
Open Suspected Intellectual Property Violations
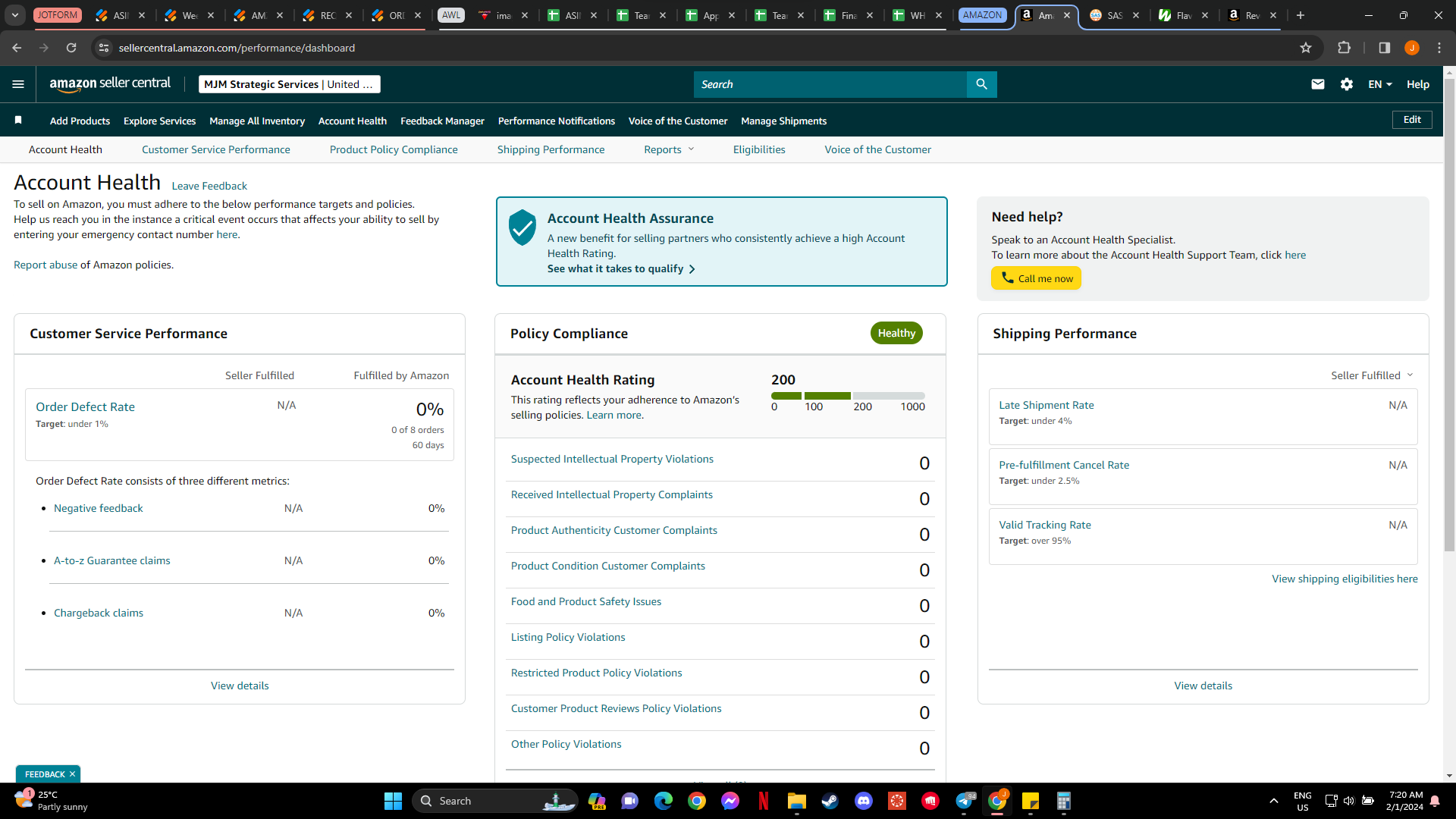pos(612,459)
